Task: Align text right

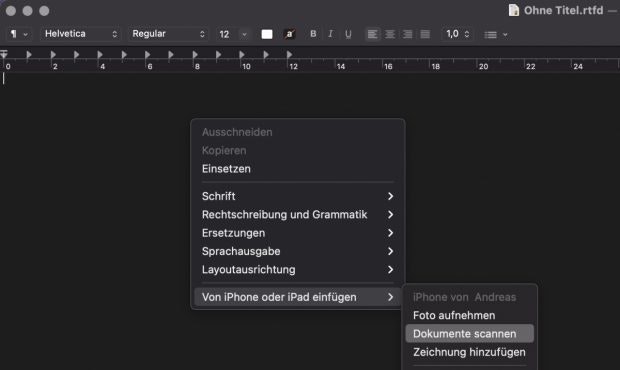Action: (x=407, y=34)
